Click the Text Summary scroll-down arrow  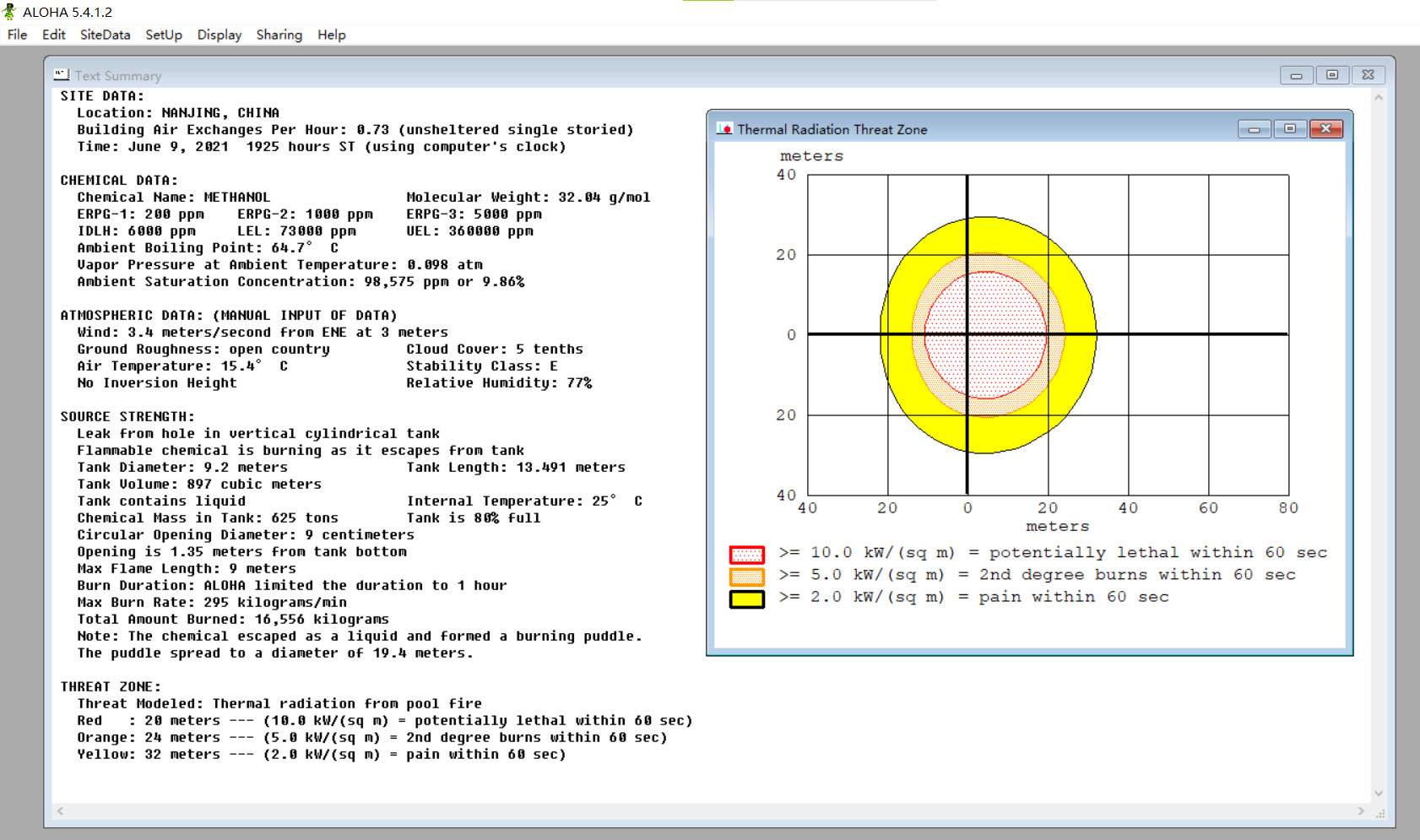(x=1379, y=794)
